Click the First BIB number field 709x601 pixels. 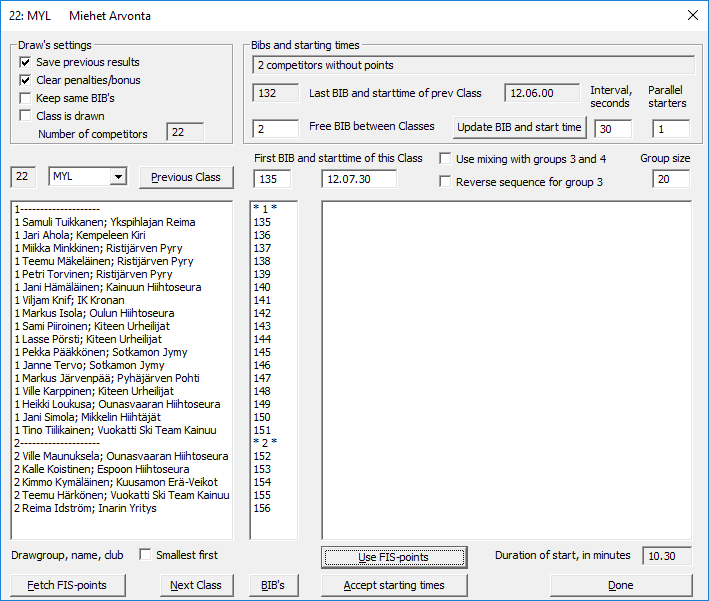(271, 179)
